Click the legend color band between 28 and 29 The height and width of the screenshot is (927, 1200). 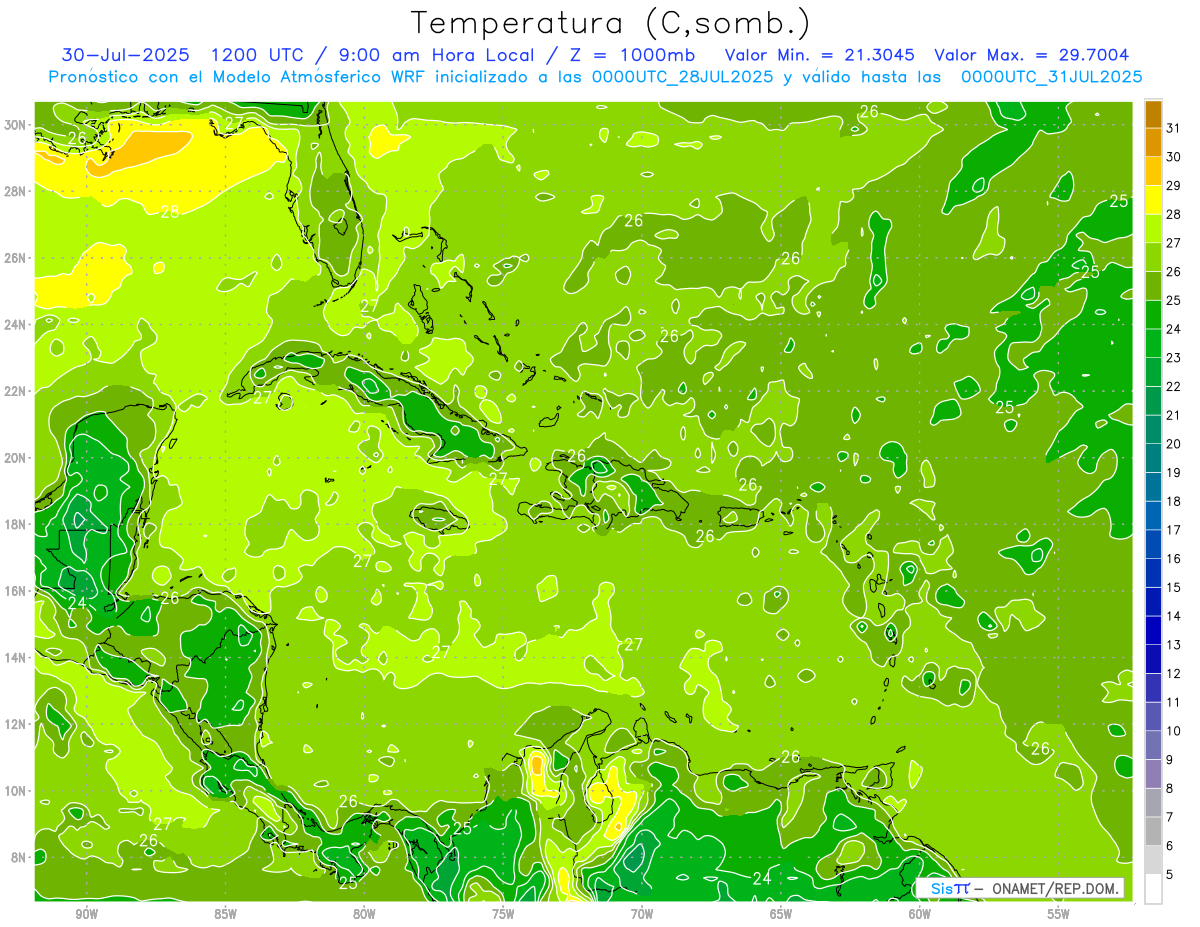point(1153,200)
